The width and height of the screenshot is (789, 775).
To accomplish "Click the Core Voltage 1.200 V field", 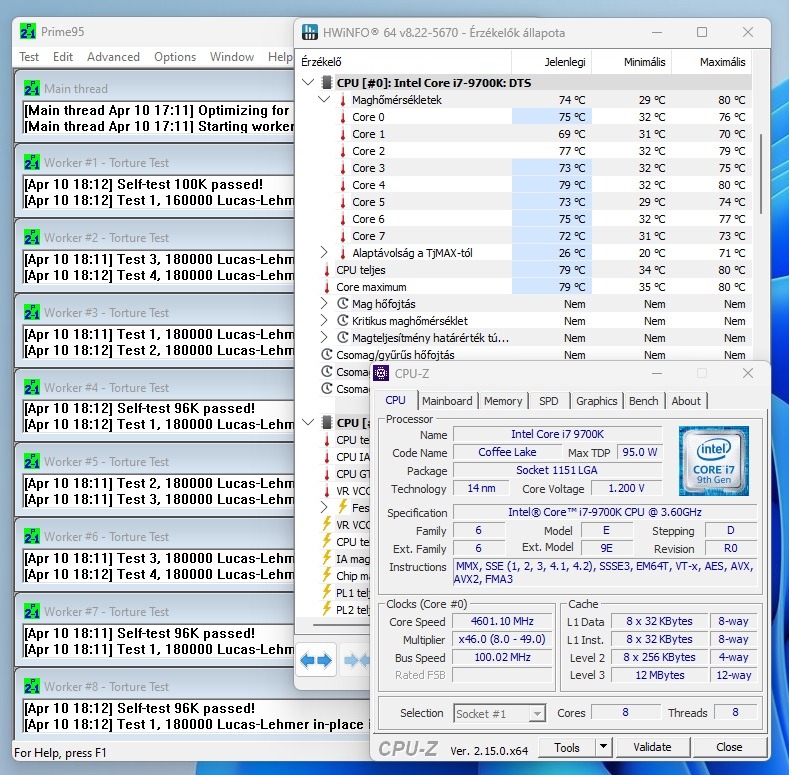I will 626,489.
